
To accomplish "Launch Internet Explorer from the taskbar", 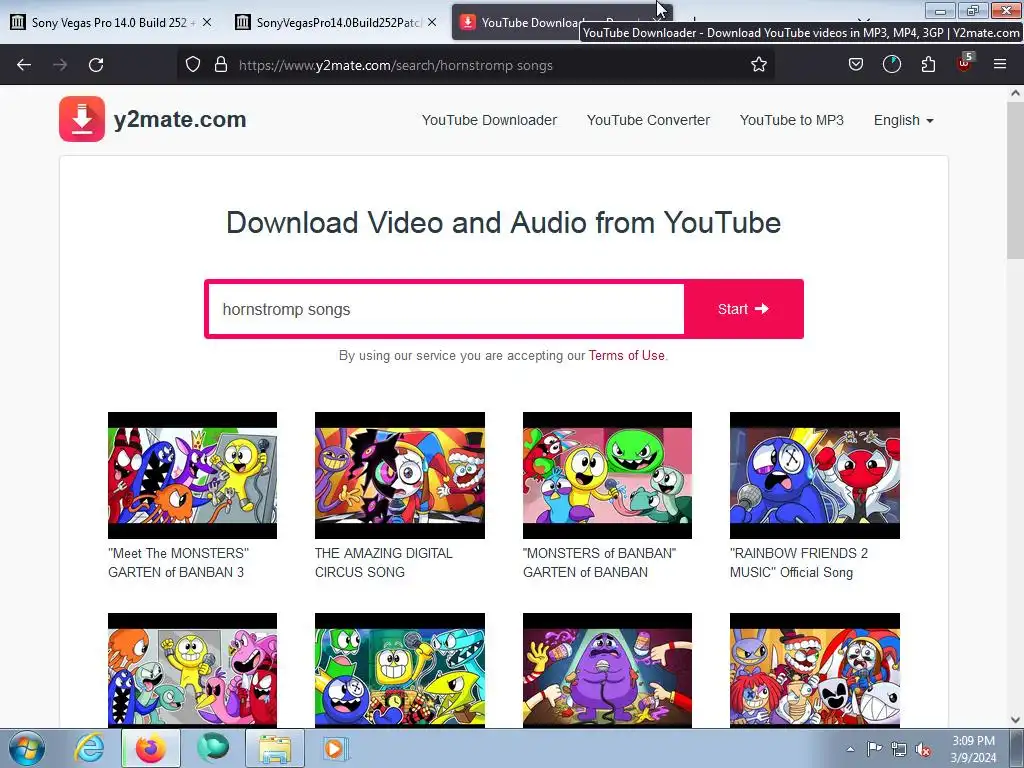I will (x=89, y=748).
